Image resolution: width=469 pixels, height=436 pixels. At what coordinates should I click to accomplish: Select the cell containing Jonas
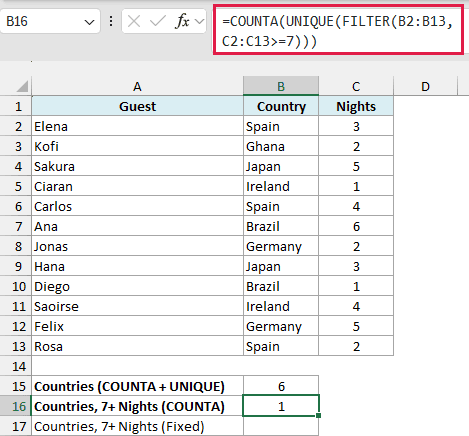pos(137,246)
